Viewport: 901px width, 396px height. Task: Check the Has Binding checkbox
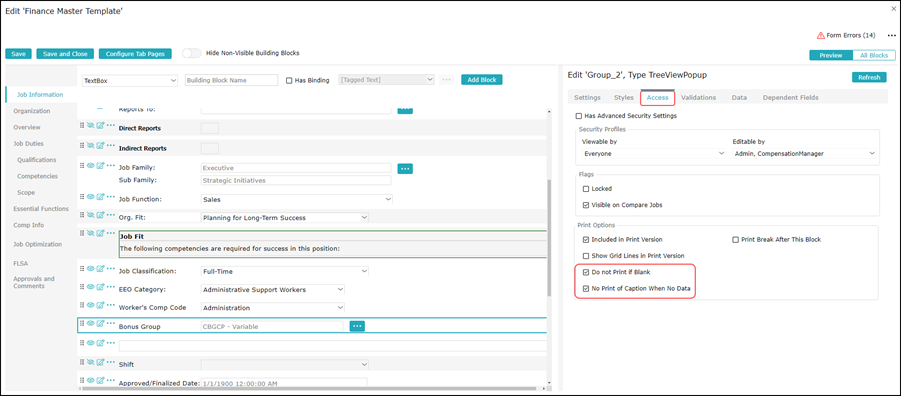coord(290,80)
